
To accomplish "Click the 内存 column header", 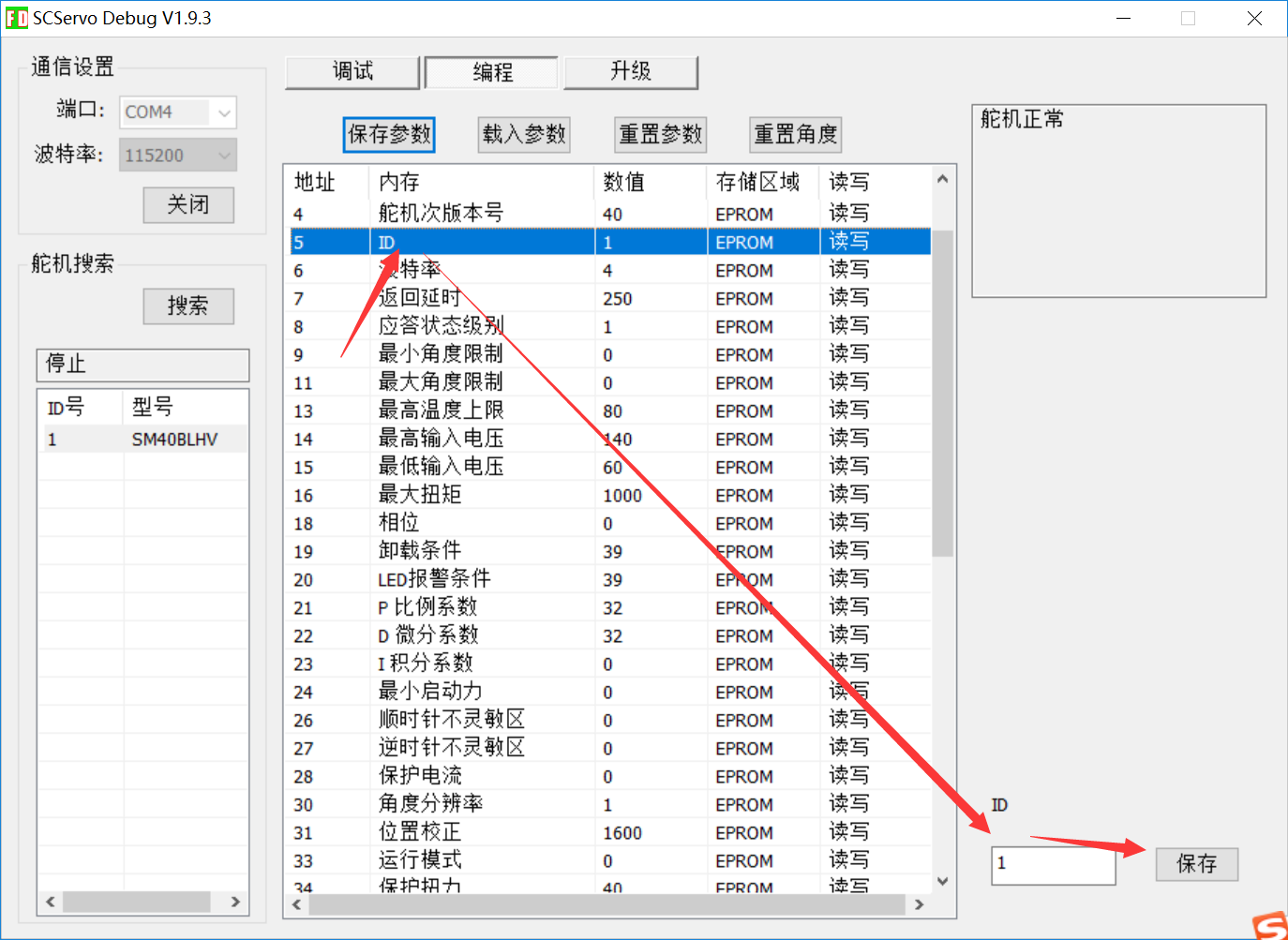I will 482,182.
